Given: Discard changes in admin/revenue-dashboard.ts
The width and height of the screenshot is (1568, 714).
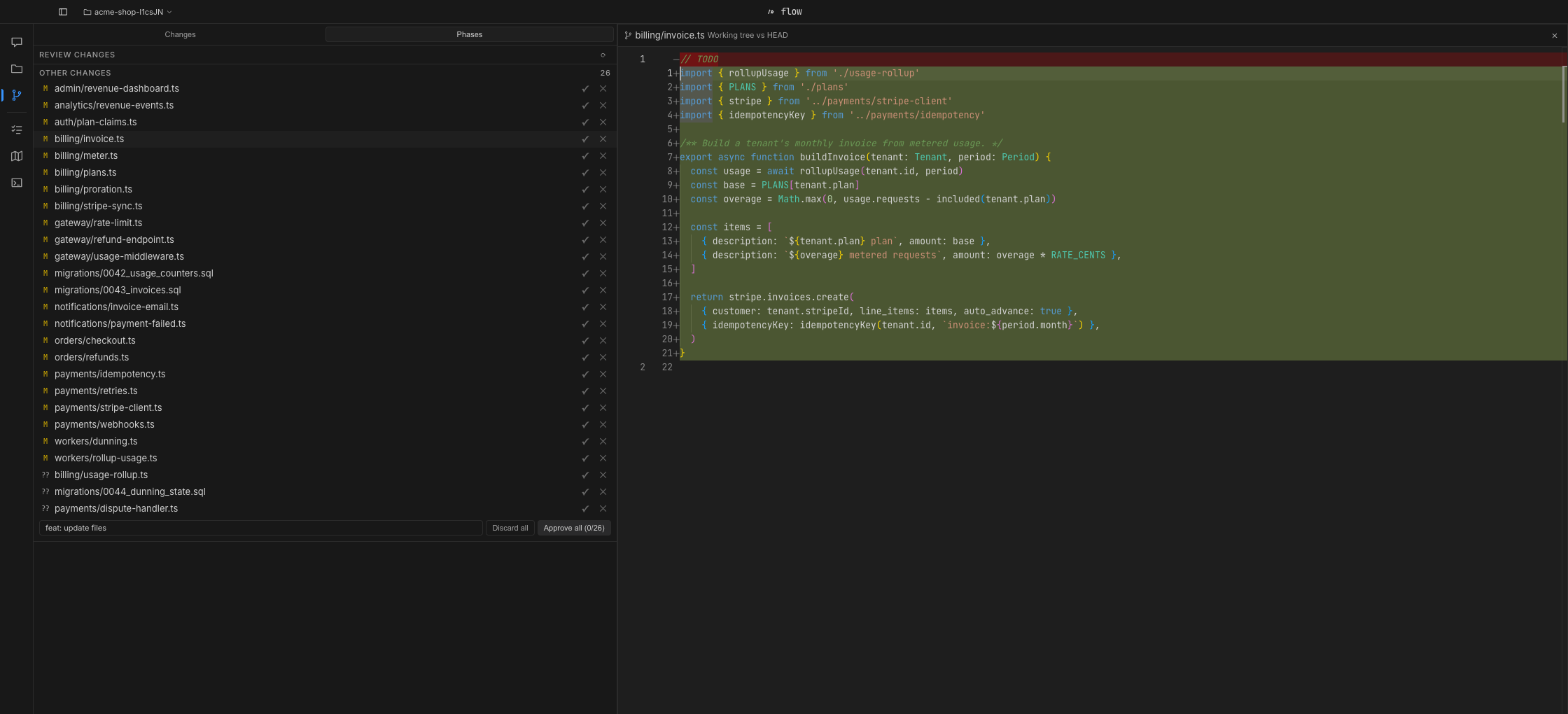Looking at the screenshot, I should coord(603,88).
